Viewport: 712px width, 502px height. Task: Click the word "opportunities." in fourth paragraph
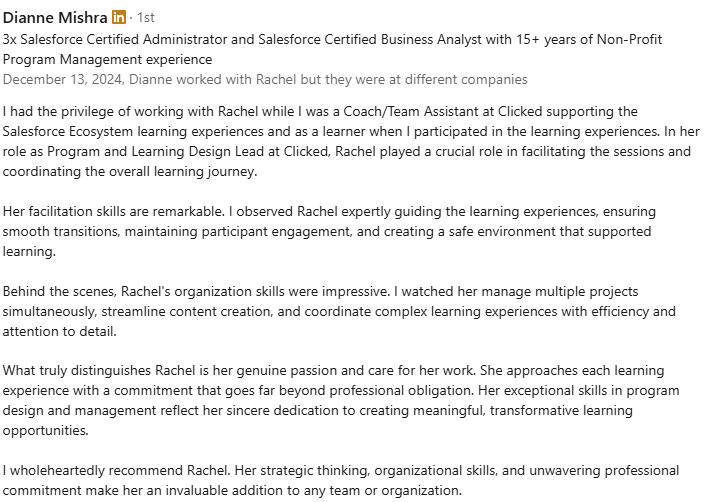tap(45, 430)
